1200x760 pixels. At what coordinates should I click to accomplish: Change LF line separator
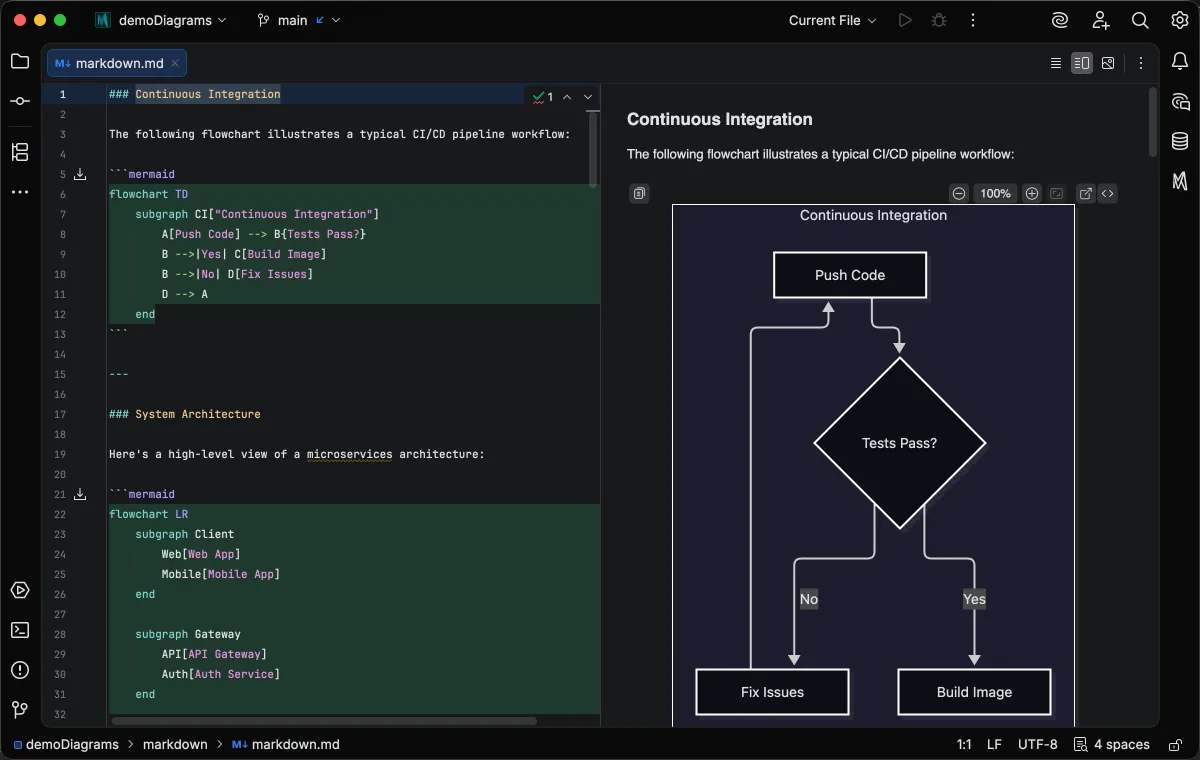tap(994, 744)
